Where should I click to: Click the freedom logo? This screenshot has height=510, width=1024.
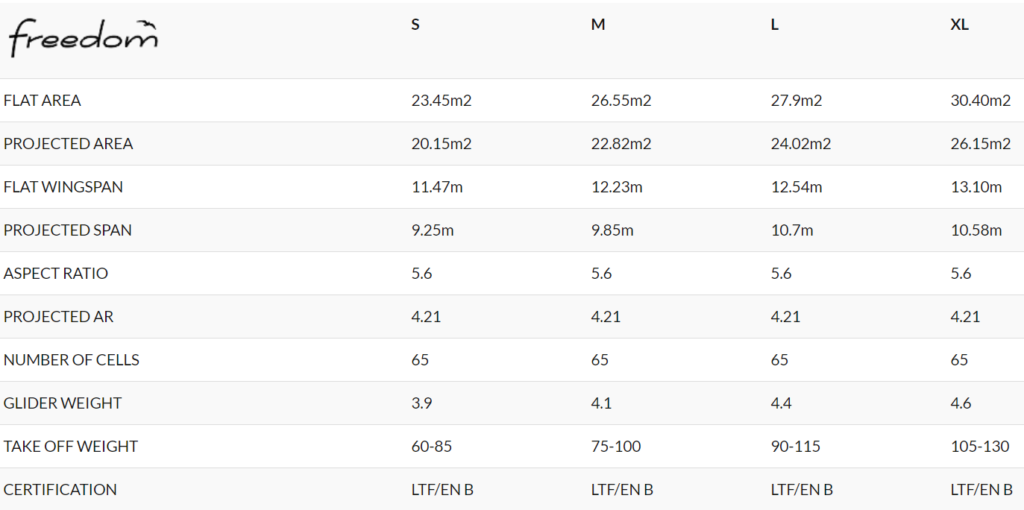(83, 38)
